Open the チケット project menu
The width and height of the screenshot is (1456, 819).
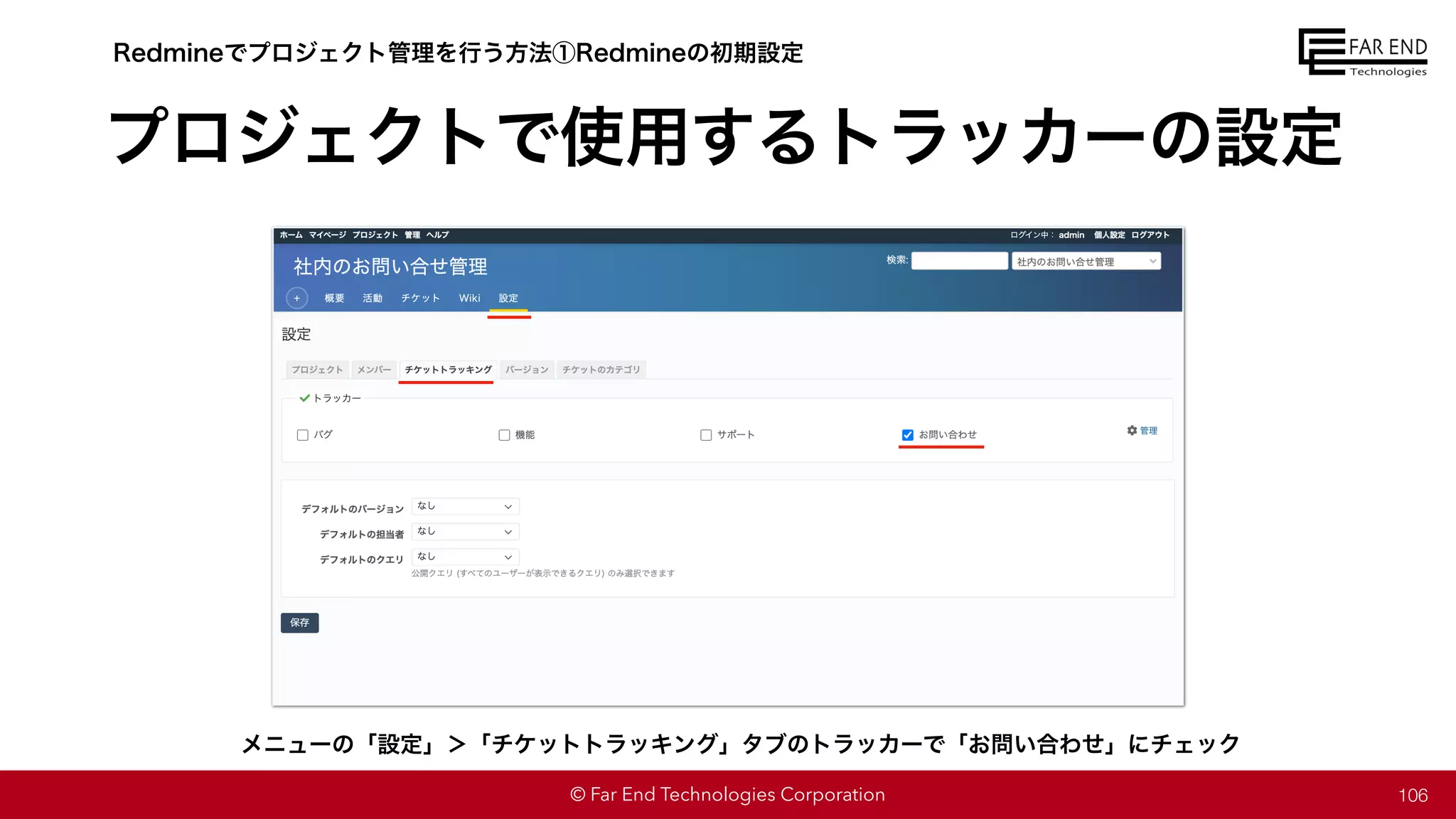coord(420,298)
